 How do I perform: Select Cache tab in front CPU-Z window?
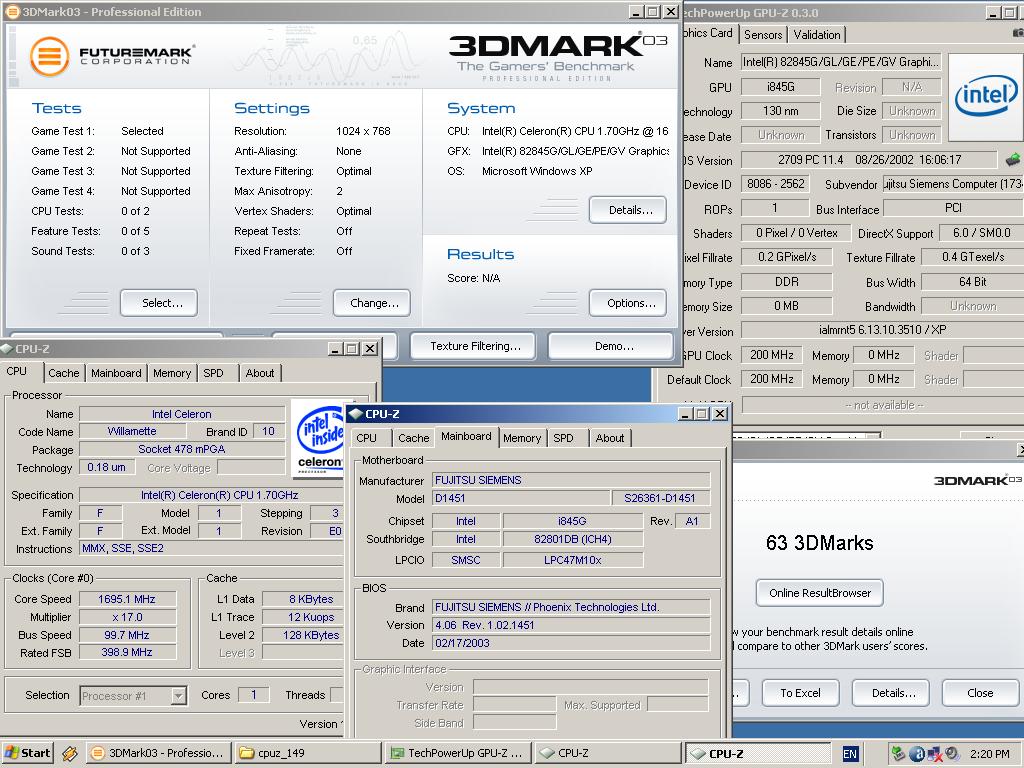coord(414,438)
